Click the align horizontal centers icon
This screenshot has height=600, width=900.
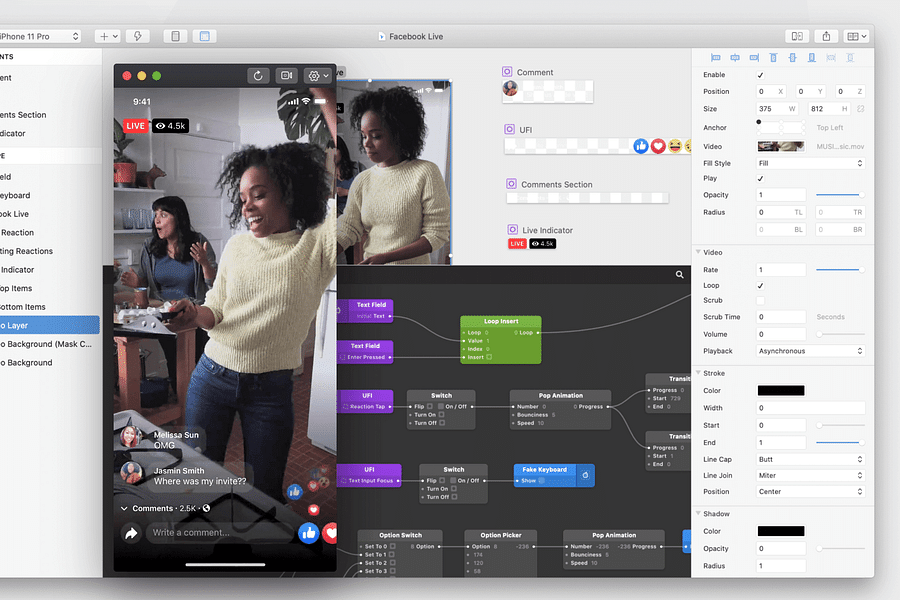735,58
